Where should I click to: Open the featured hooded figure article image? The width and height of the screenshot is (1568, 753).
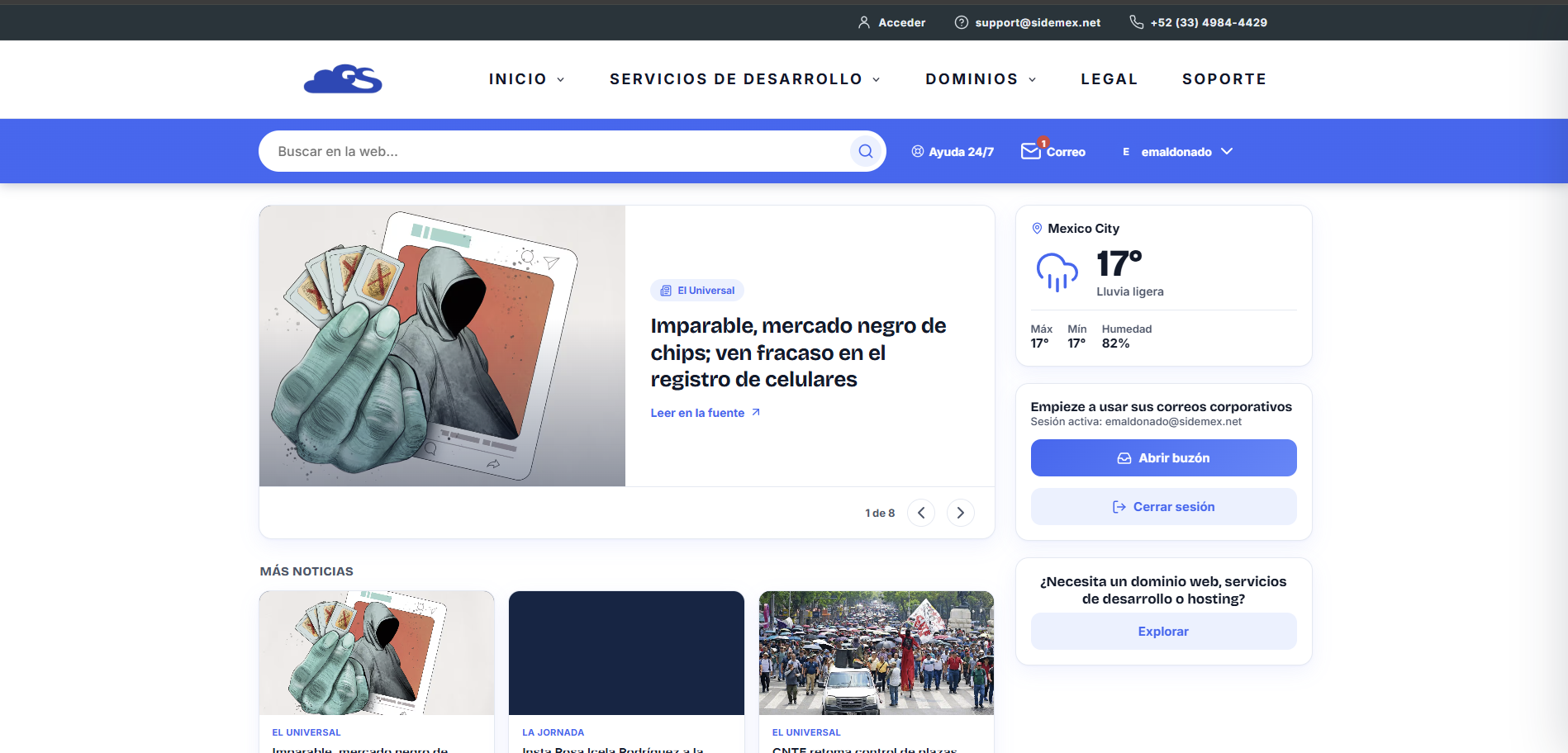coord(442,346)
